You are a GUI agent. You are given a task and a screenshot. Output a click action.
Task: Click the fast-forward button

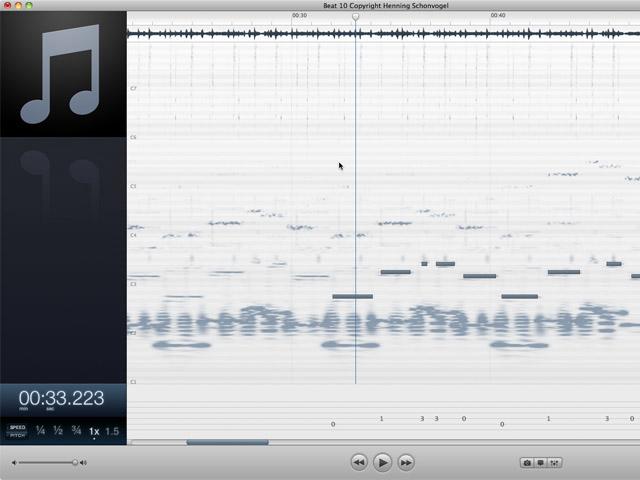tap(406, 462)
